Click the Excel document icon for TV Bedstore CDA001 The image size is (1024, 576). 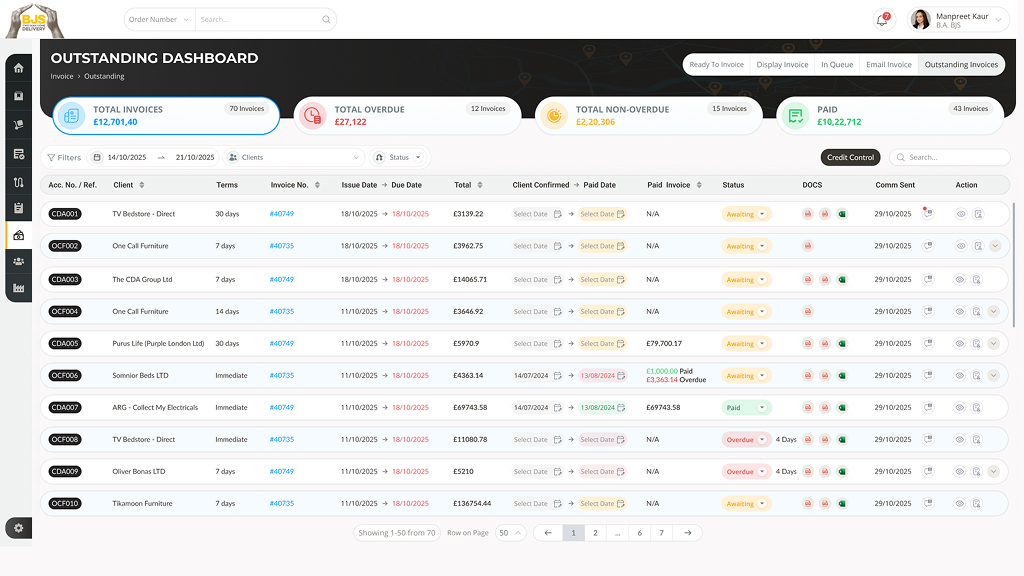[x=841, y=214]
